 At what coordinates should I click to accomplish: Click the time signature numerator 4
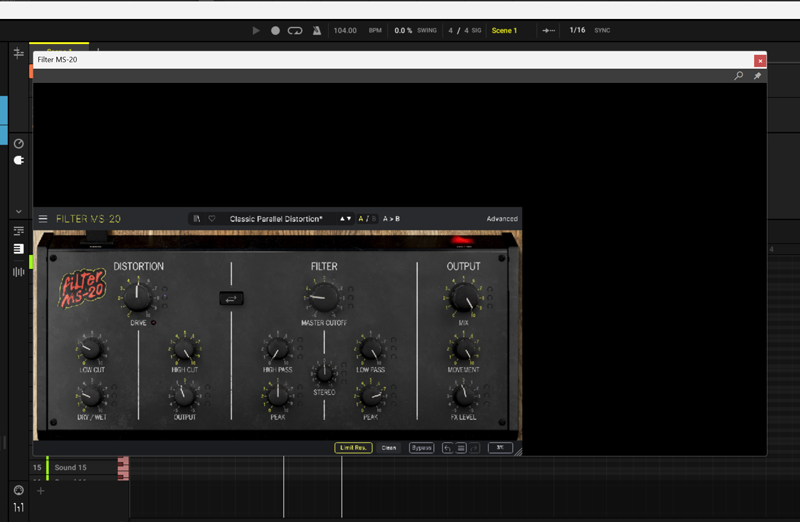click(x=451, y=31)
